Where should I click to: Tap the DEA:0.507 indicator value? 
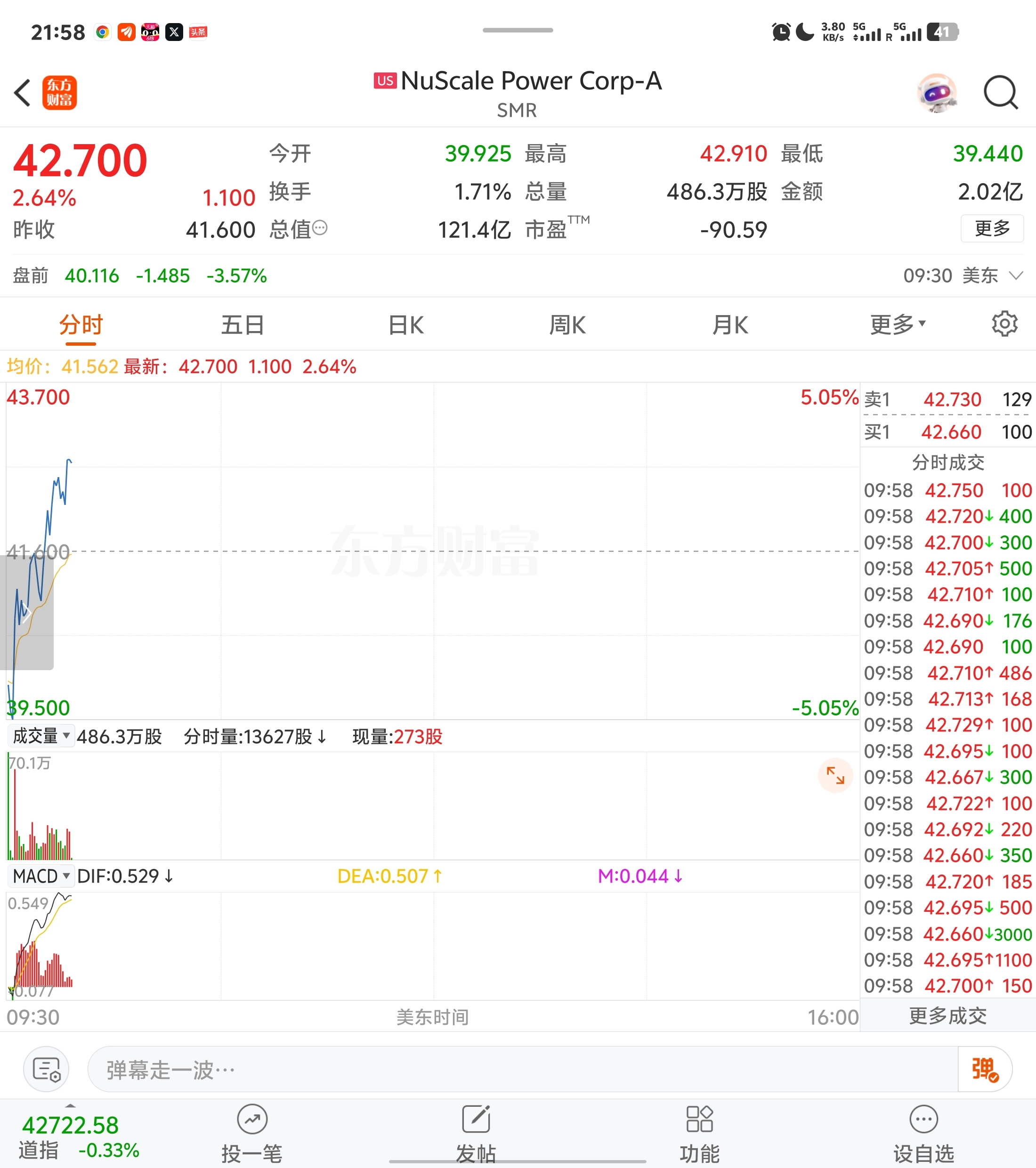coord(390,876)
